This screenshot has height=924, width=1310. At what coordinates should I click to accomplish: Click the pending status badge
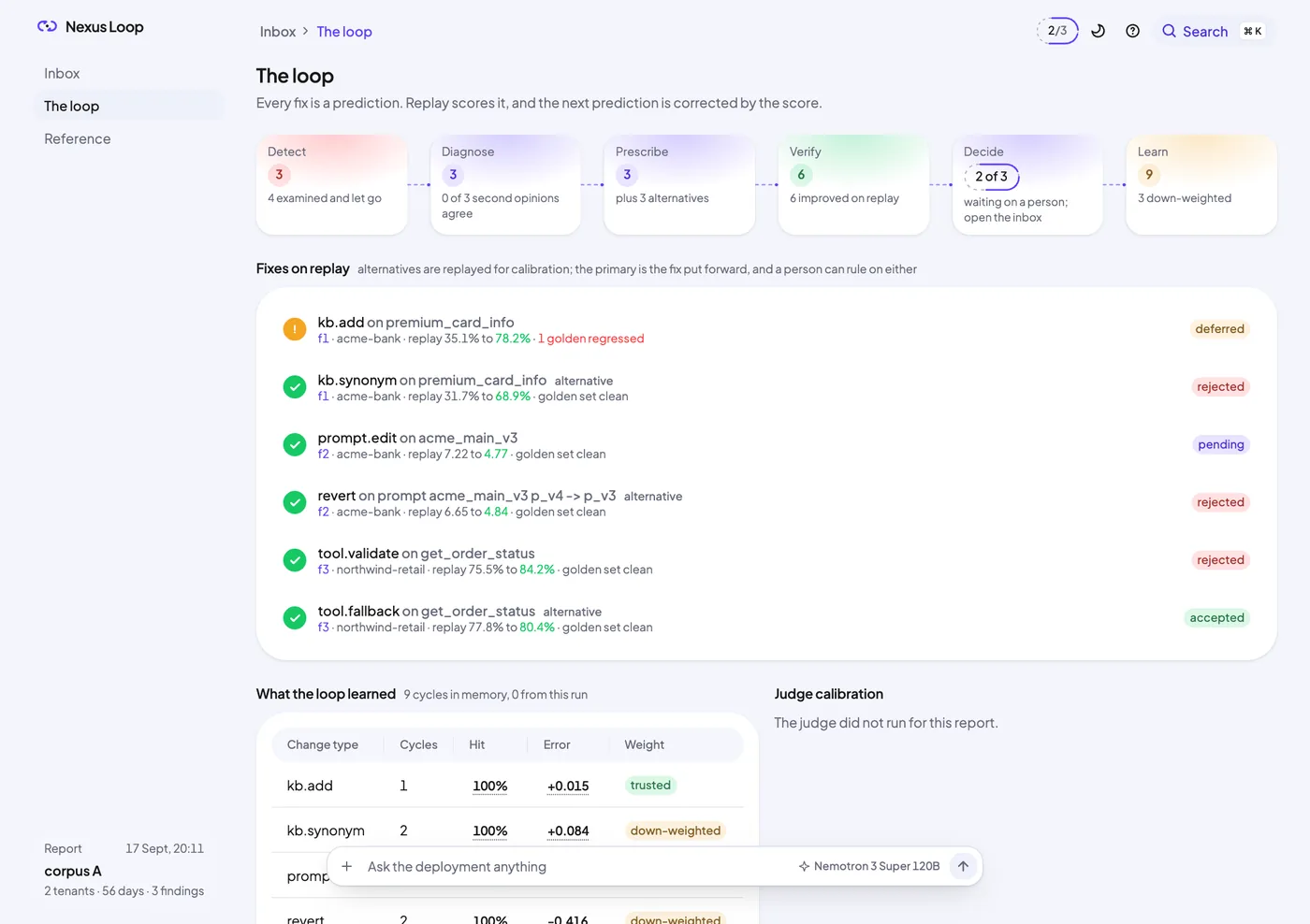click(x=1221, y=445)
